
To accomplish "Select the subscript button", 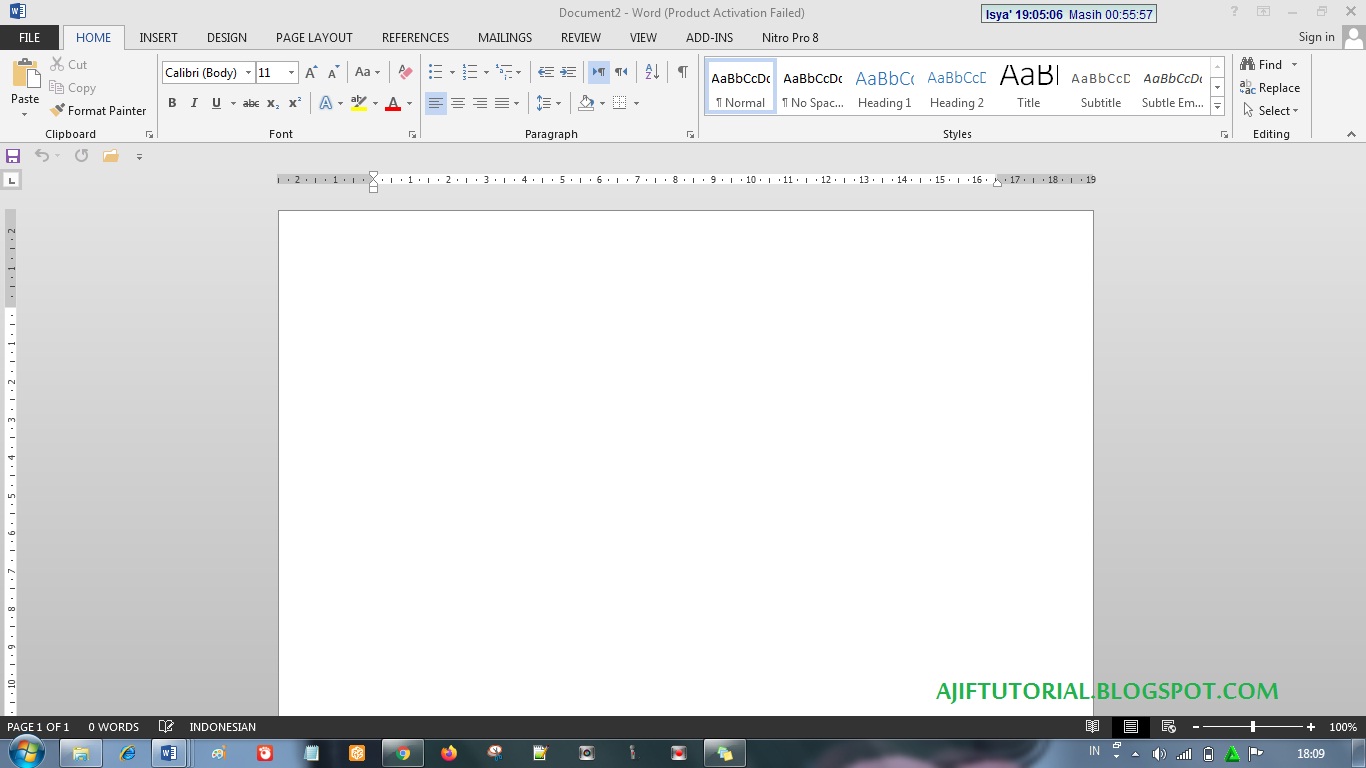I will pyautogui.click(x=272, y=103).
